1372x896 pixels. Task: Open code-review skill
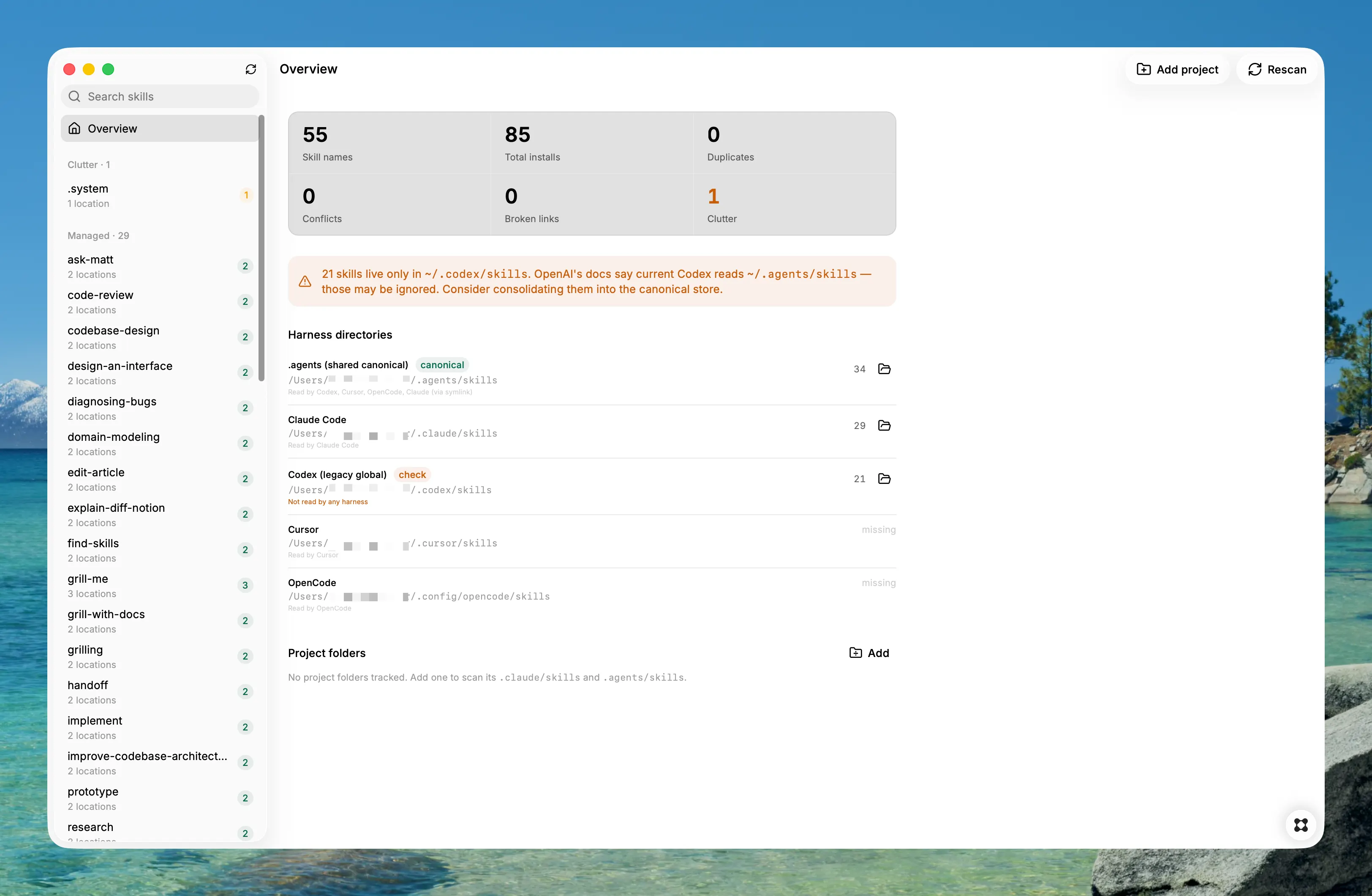tap(160, 302)
